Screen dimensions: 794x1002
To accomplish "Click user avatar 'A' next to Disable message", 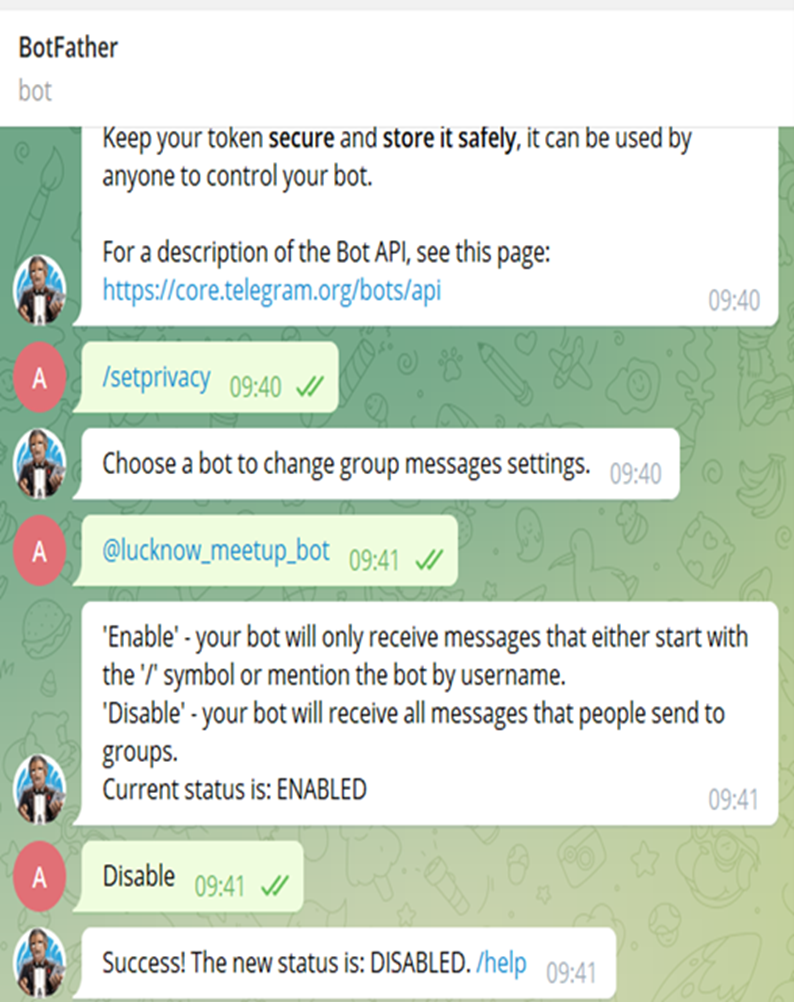I will click(40, 876).
